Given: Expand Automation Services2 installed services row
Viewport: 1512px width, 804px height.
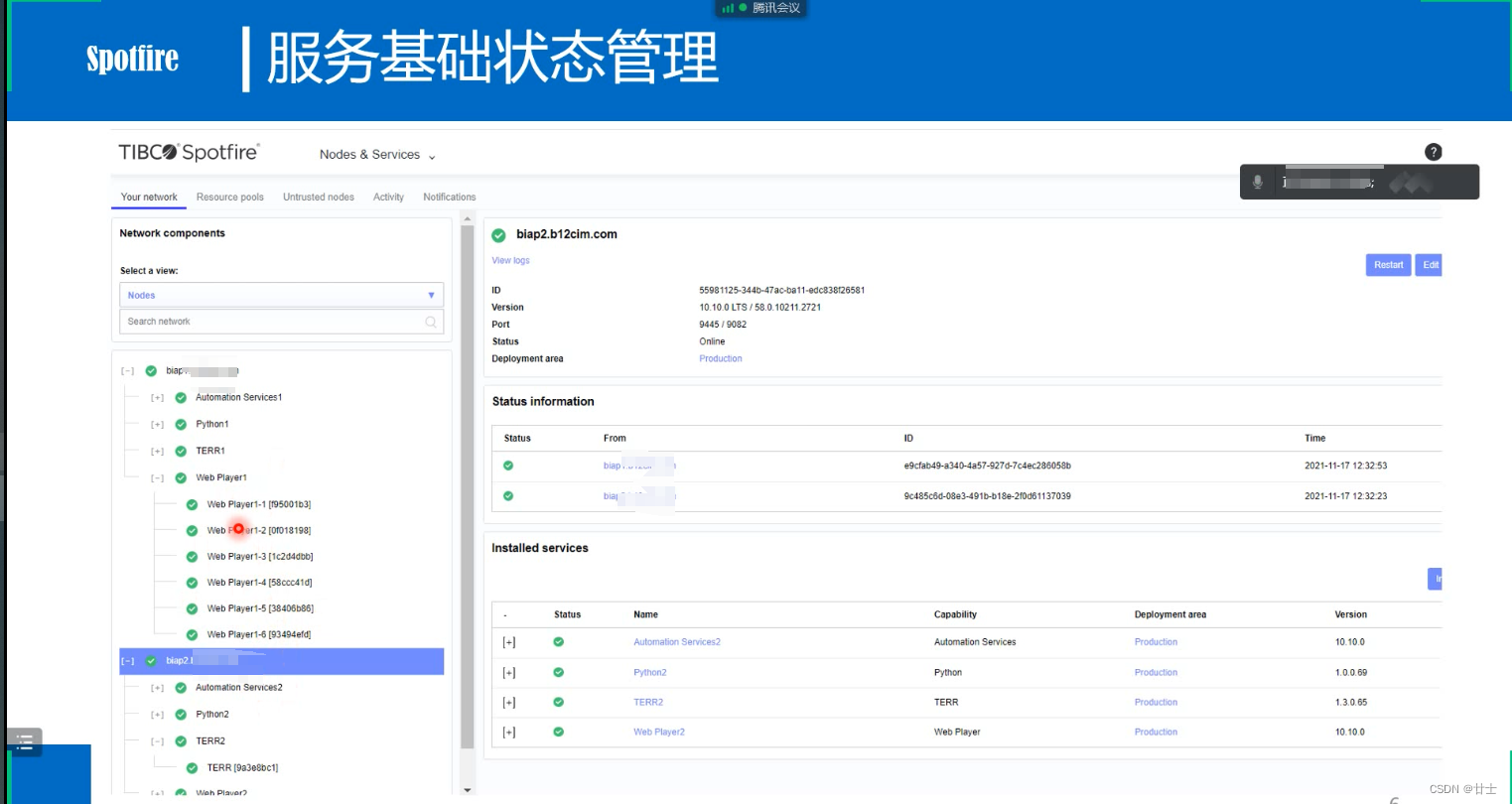Looking at the screenshot, I should [509, 643].
